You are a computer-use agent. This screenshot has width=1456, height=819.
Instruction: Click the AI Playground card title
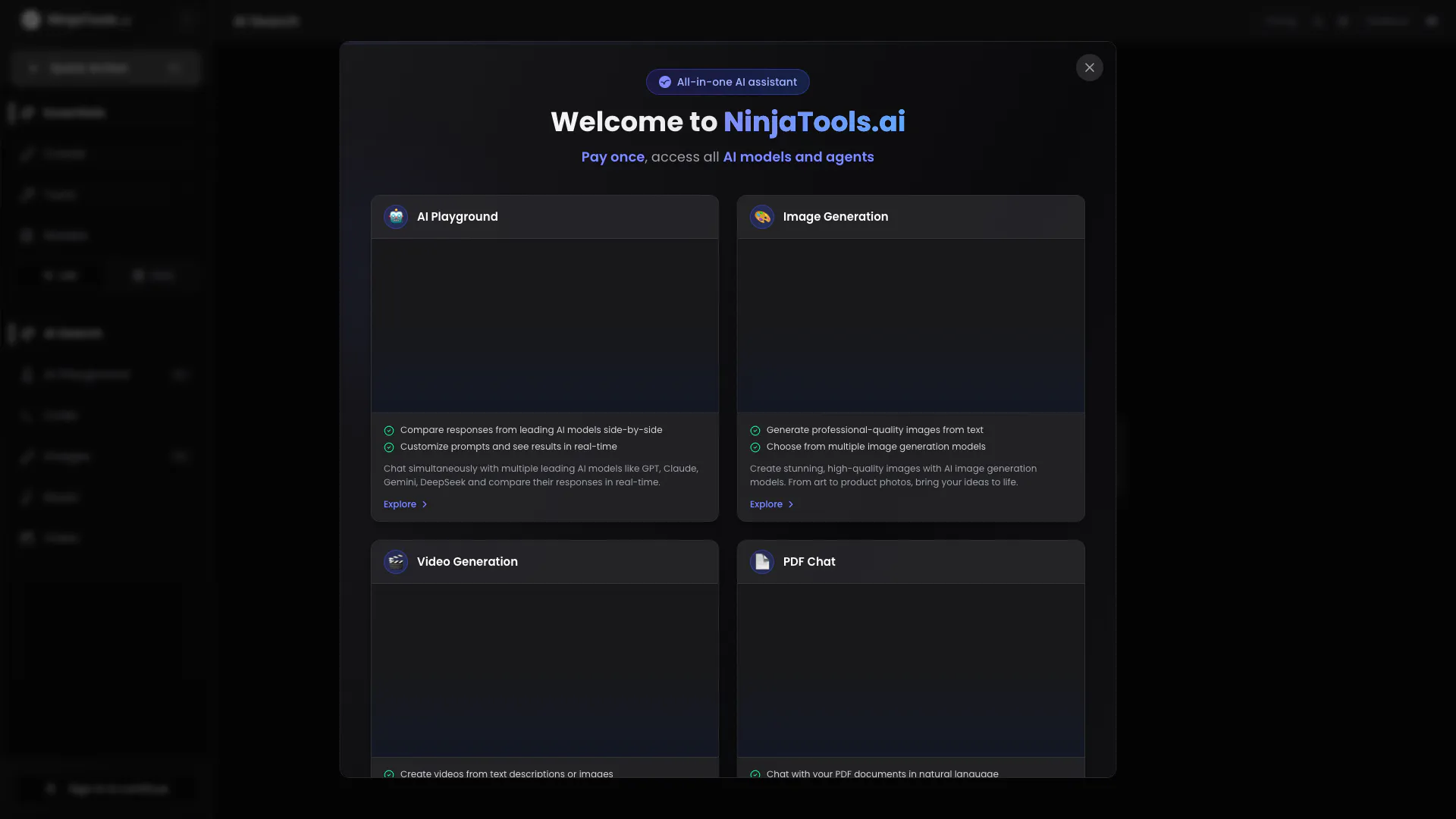(457, 217)
